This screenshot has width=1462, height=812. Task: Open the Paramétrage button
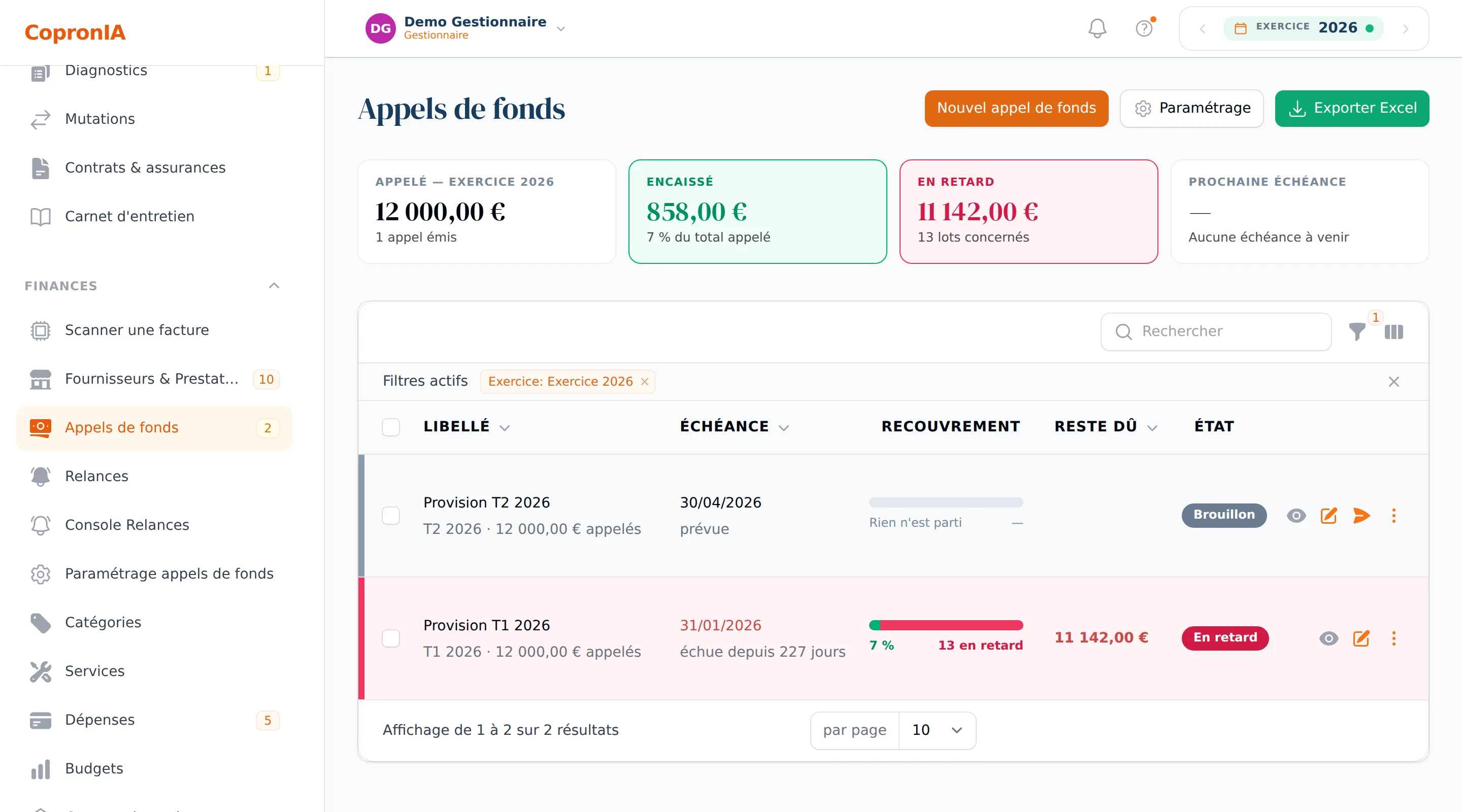[1192, 108]
